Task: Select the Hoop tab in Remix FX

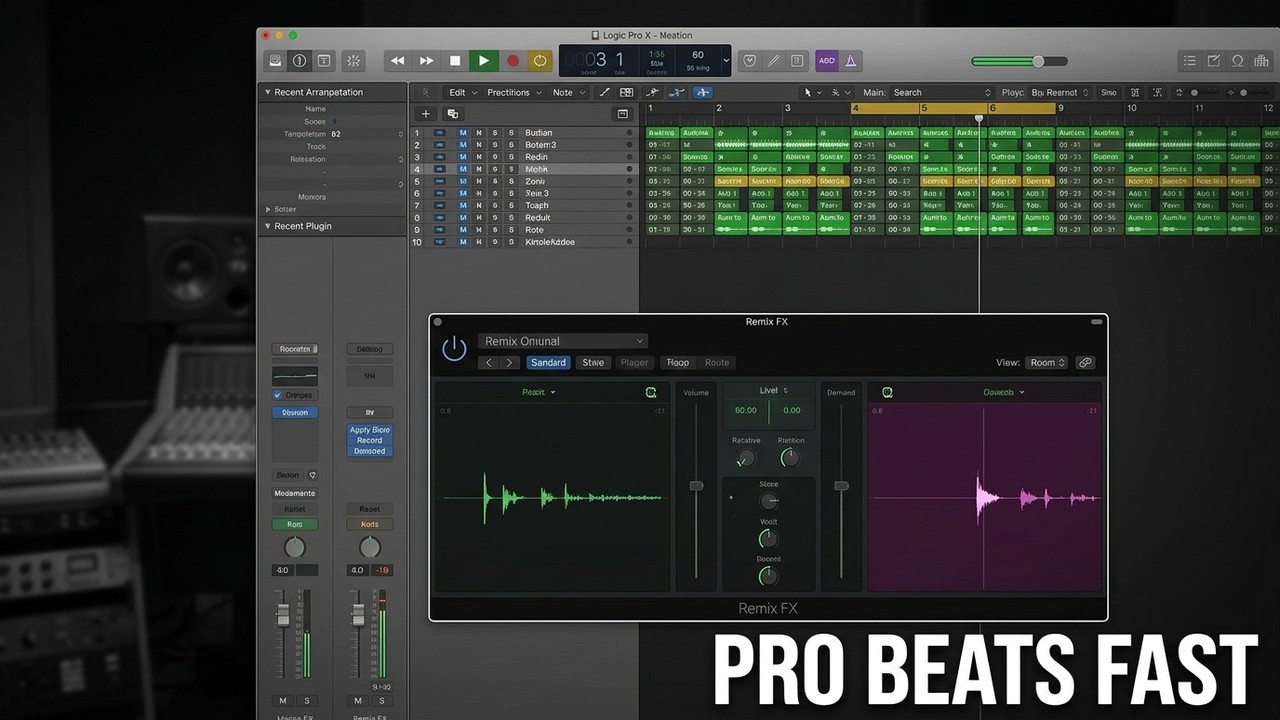Action: click(x=677, y=363)
